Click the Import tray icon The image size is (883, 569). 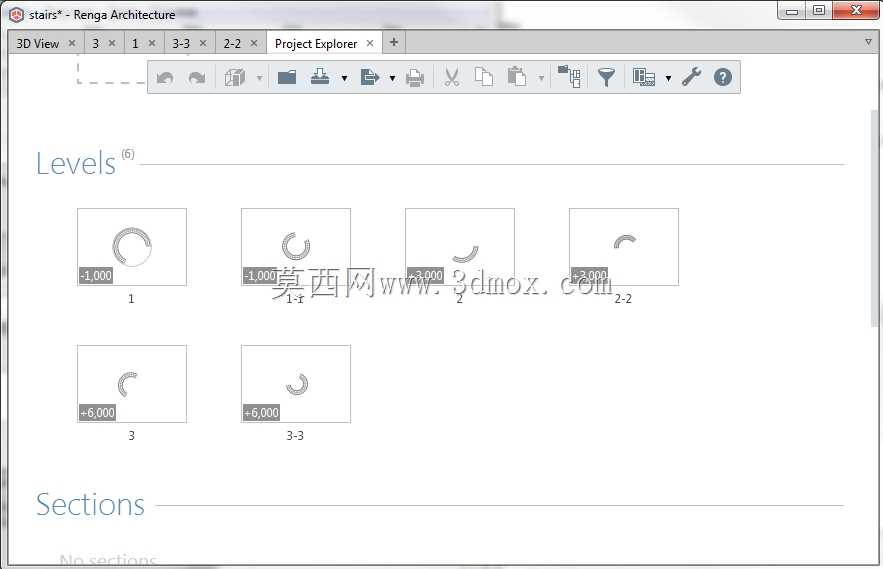point(320,77)
